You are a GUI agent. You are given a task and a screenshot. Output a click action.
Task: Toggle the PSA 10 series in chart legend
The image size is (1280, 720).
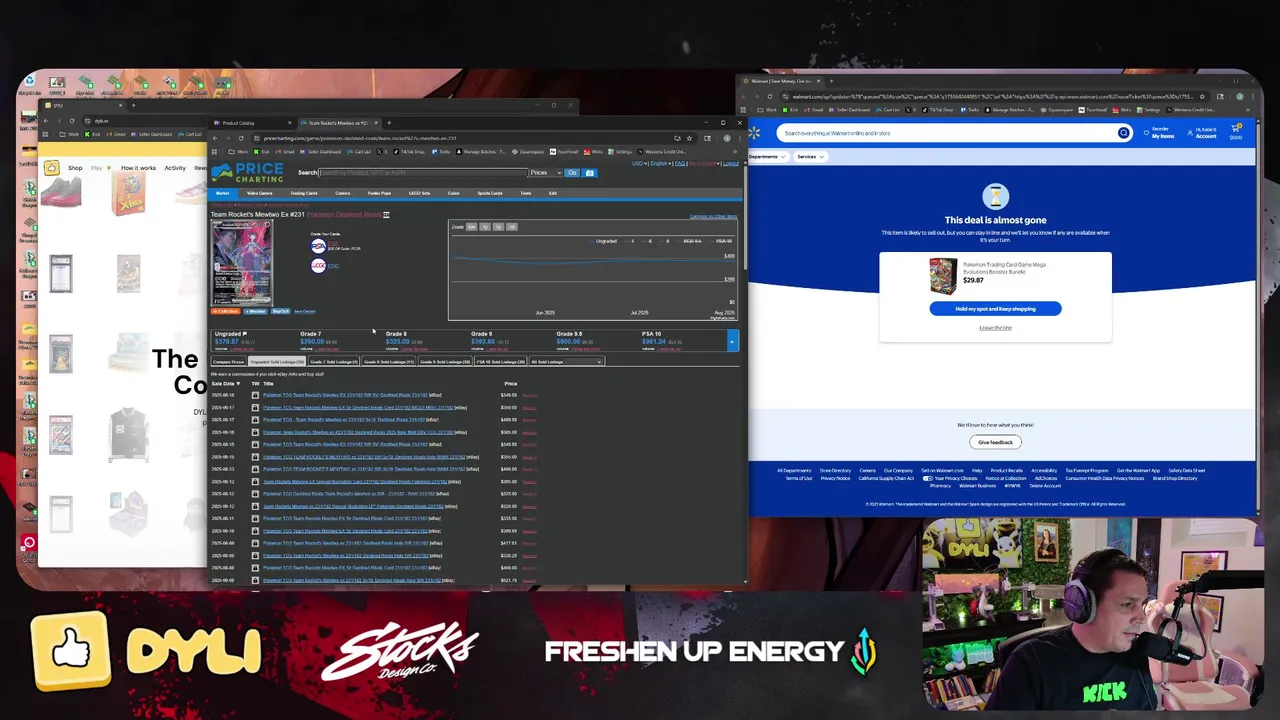[721, 241]
